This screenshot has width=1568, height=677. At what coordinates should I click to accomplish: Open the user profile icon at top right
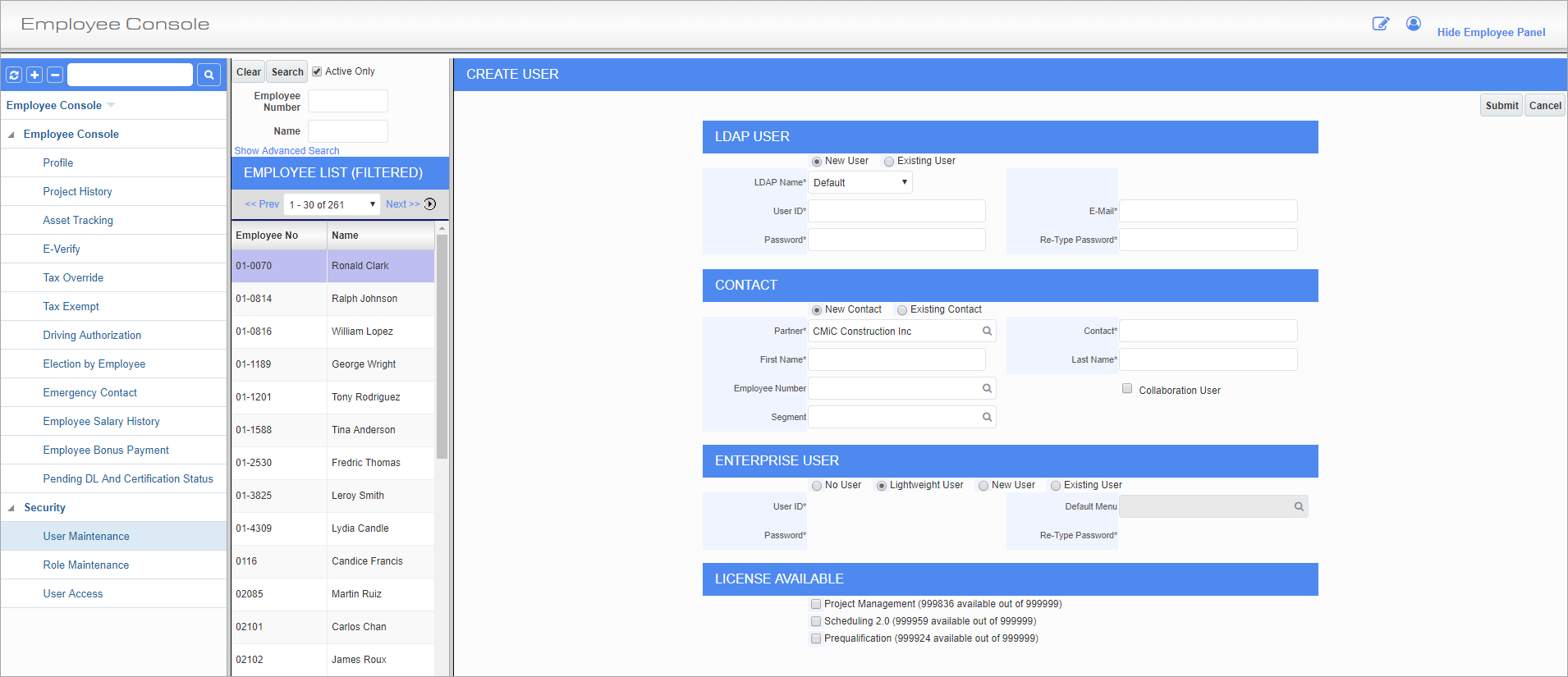tap(1414, 24)
